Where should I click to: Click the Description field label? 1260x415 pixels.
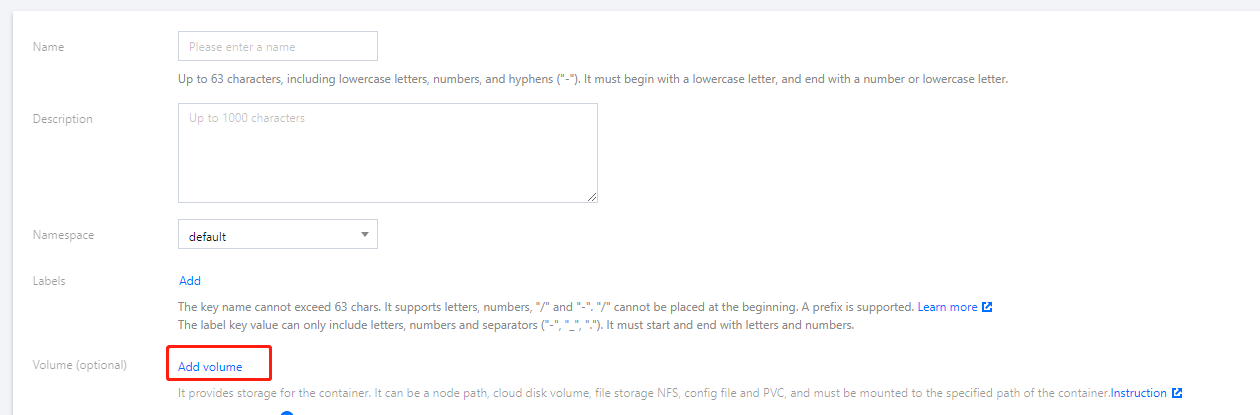(x=62, y=119)
